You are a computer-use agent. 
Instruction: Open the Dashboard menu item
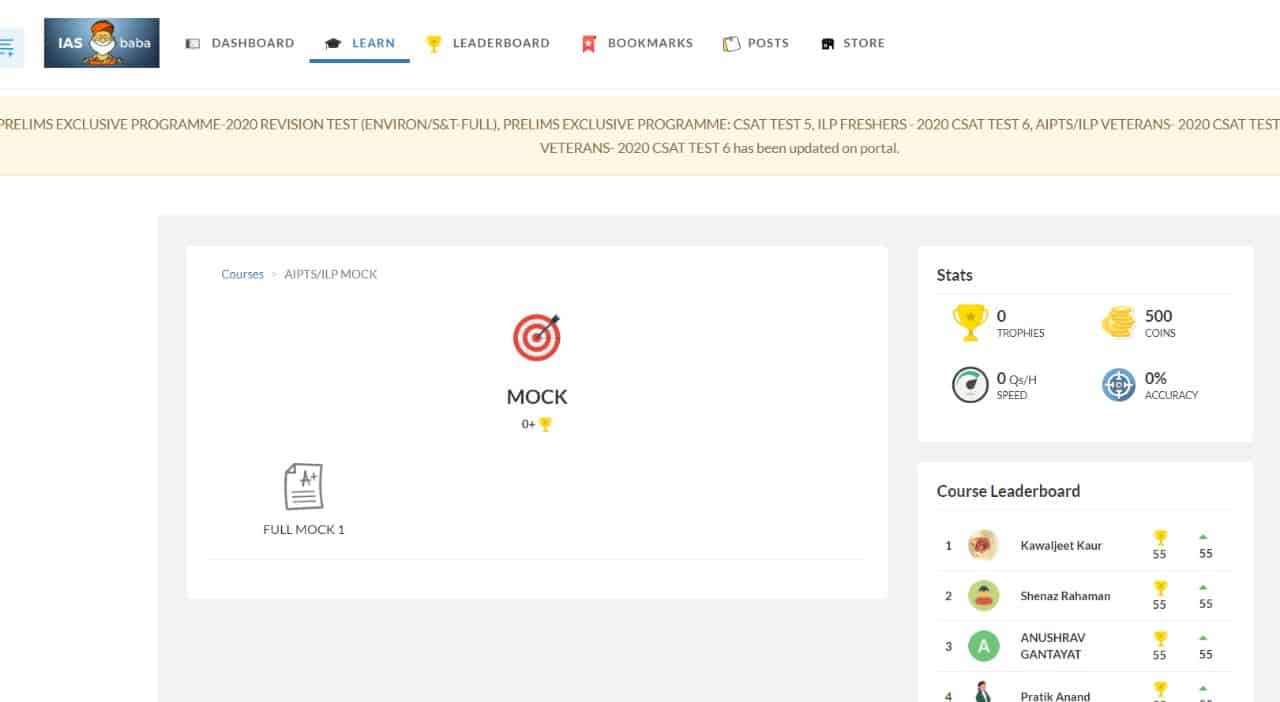pyautogui.click(x=240, y=44)
